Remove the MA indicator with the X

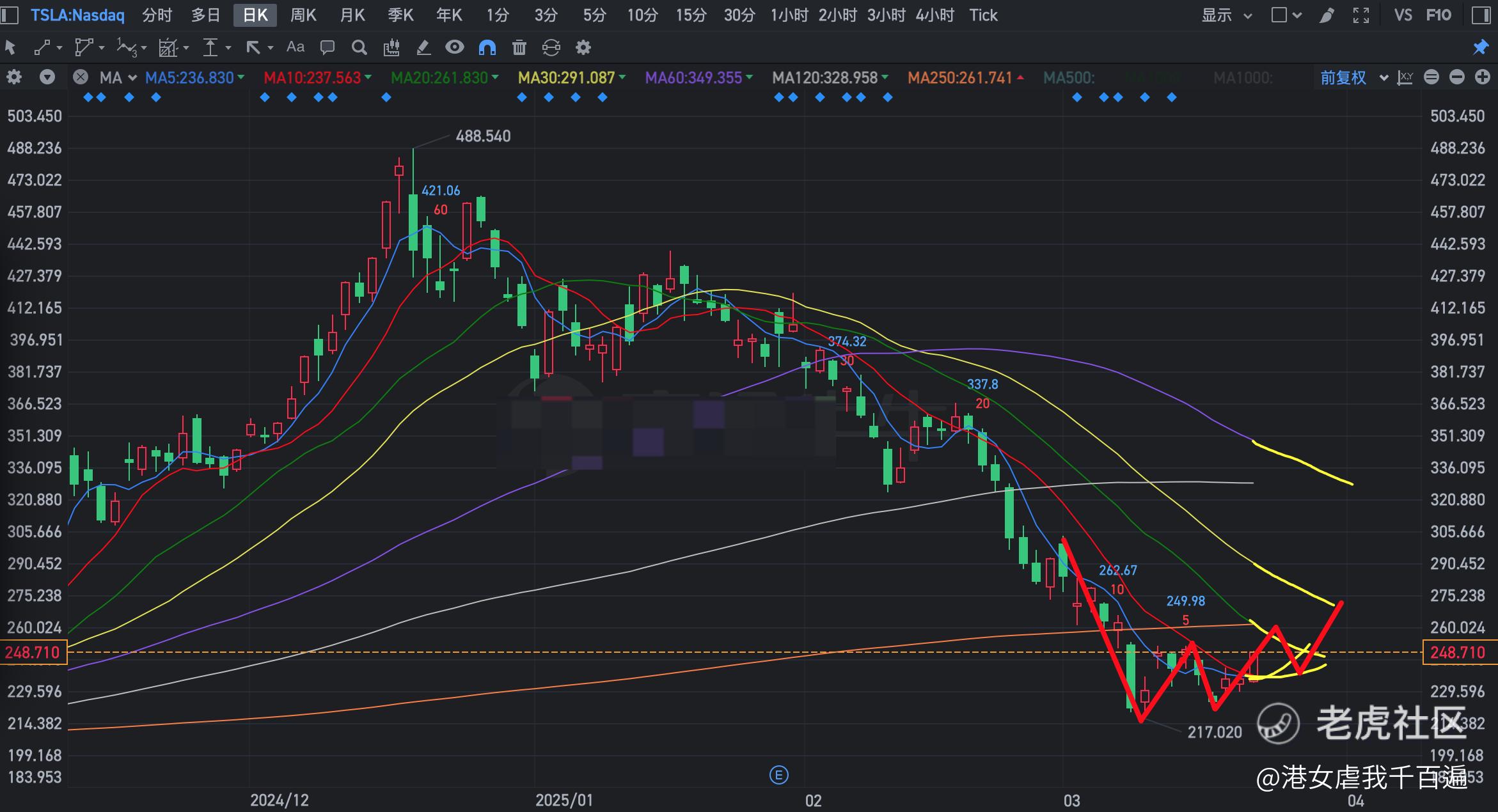pyautogui.click(x=80, y=77)
